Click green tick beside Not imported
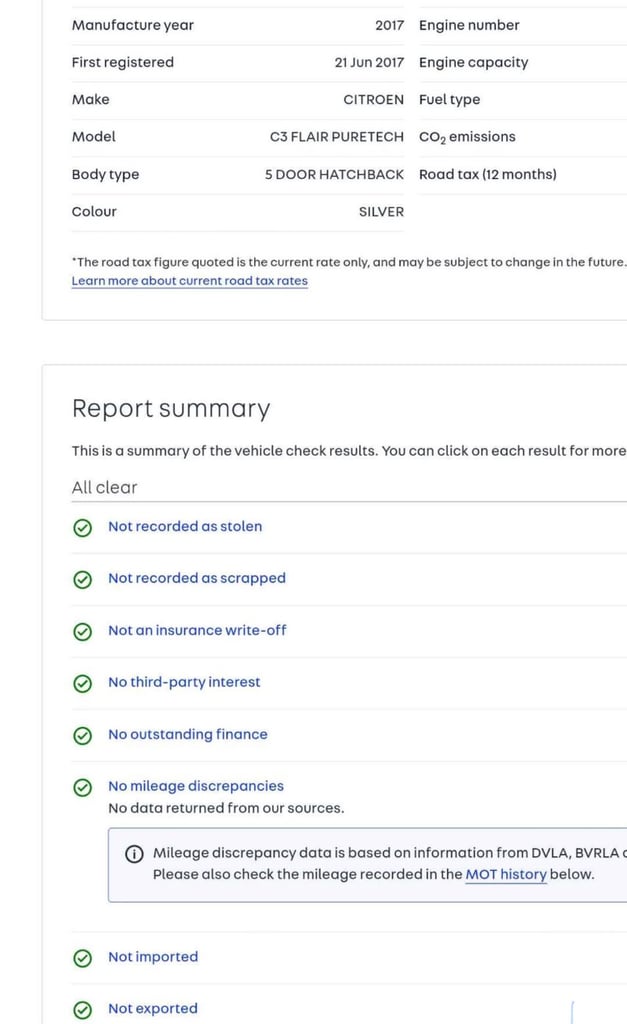Image resolution: width=627 pixels, height=1024 pixels. pyautogui.click(x=82, y=958)
